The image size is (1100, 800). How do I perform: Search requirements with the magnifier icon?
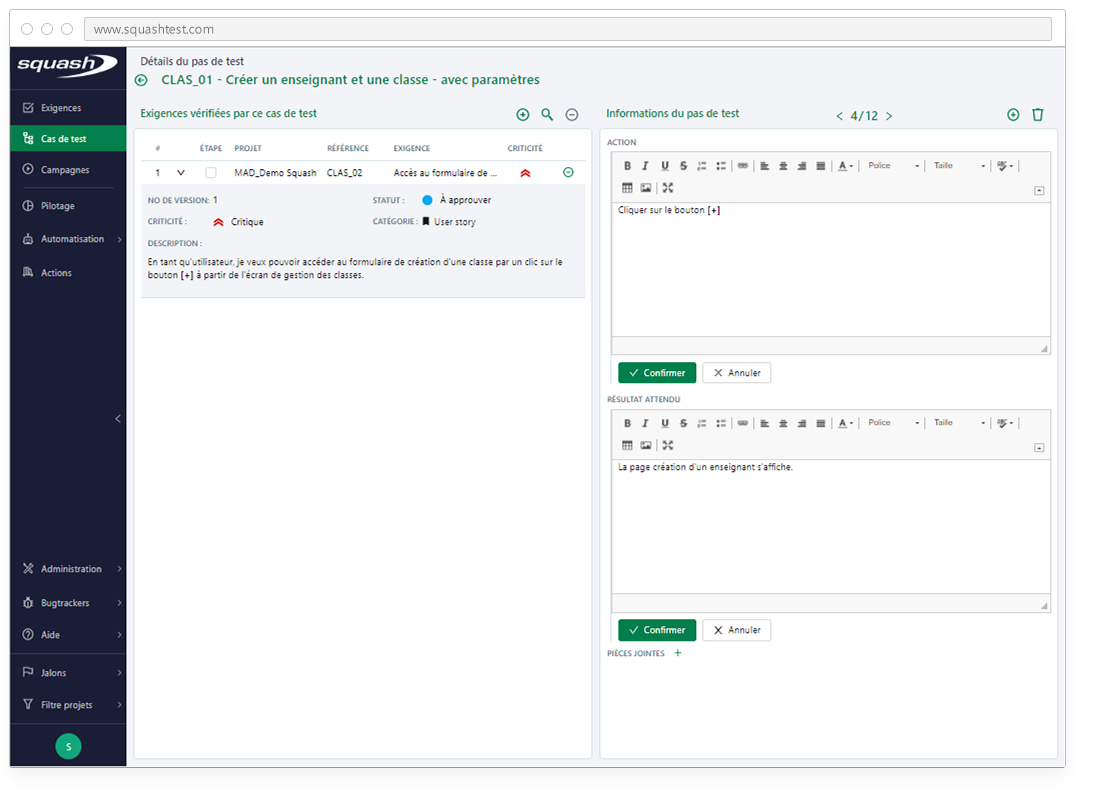(547, 114)
